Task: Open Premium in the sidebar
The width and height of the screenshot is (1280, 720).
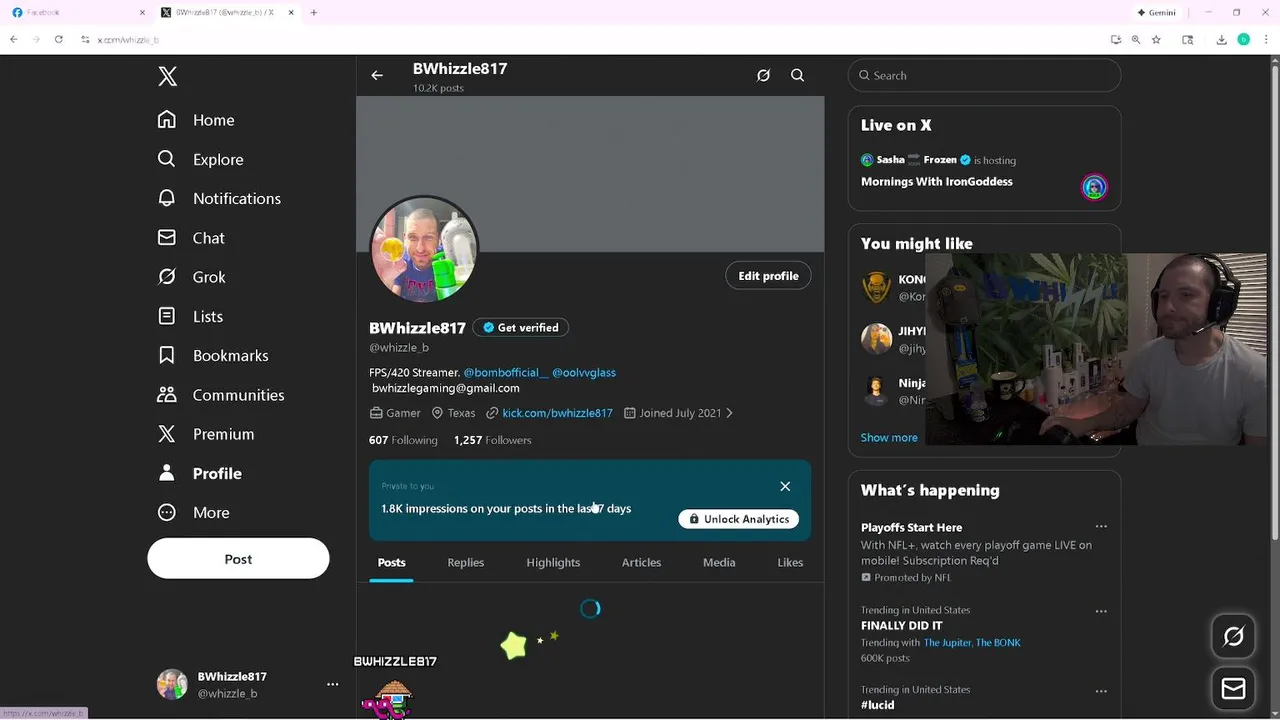Action: (205, 434)
